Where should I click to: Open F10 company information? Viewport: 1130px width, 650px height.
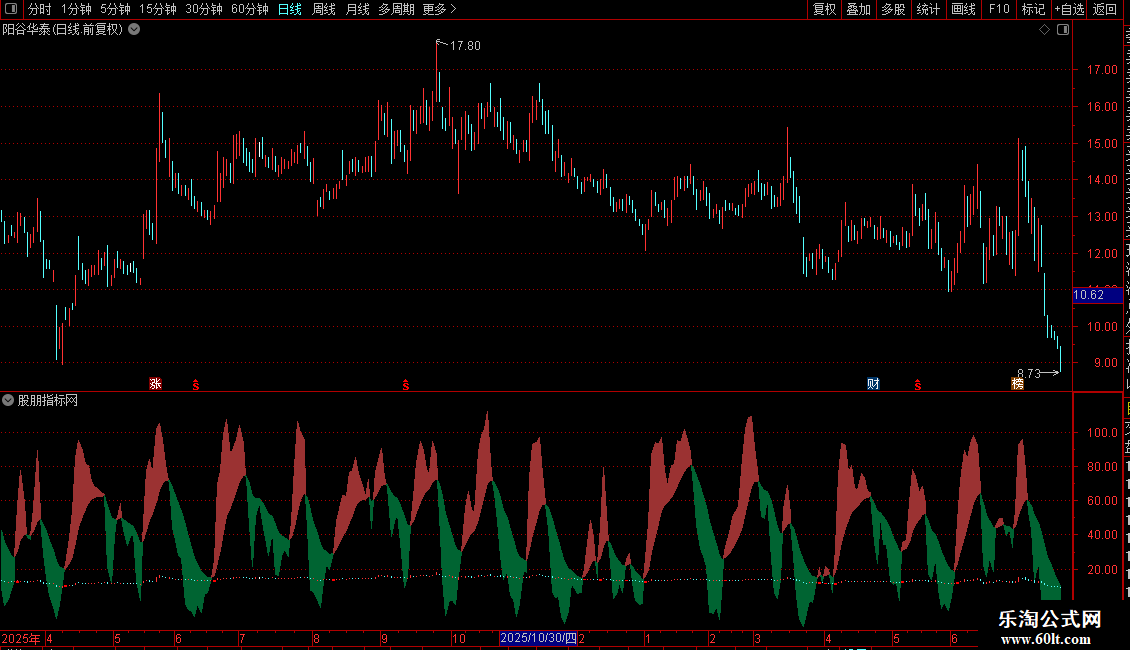pyautogui.click(x=999, y=9)
